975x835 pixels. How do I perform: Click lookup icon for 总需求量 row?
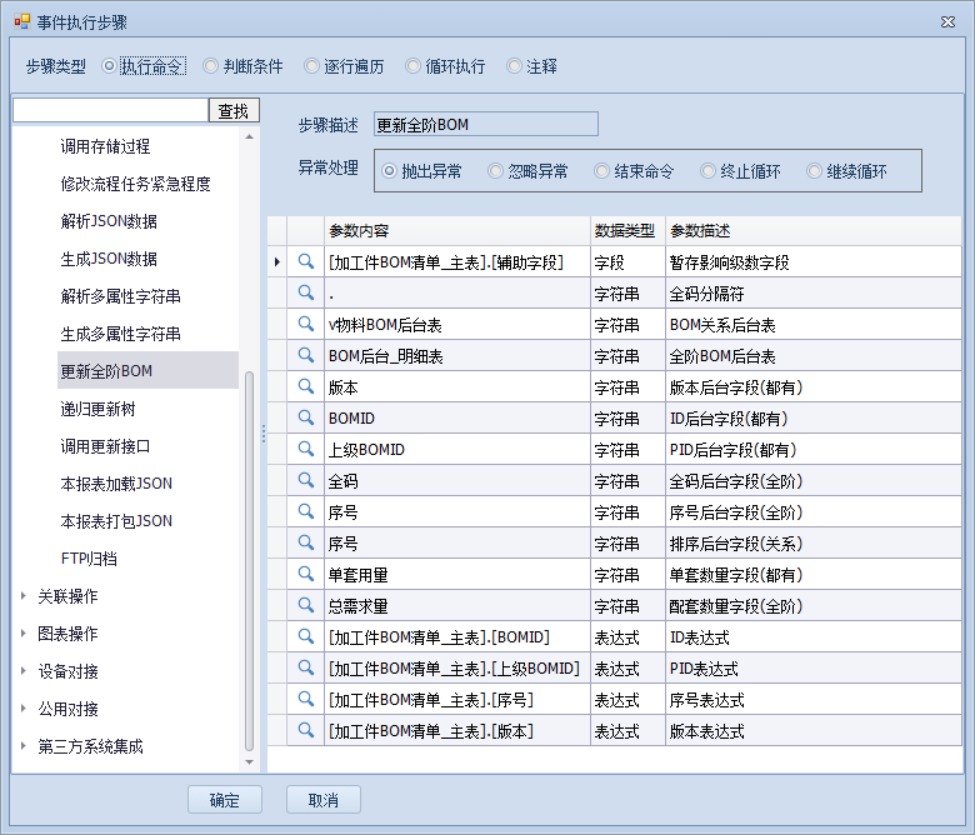coord(306,605)
